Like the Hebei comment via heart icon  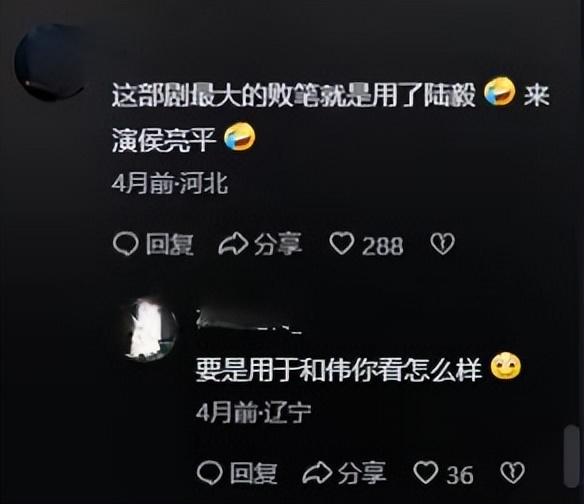(342, 244)
